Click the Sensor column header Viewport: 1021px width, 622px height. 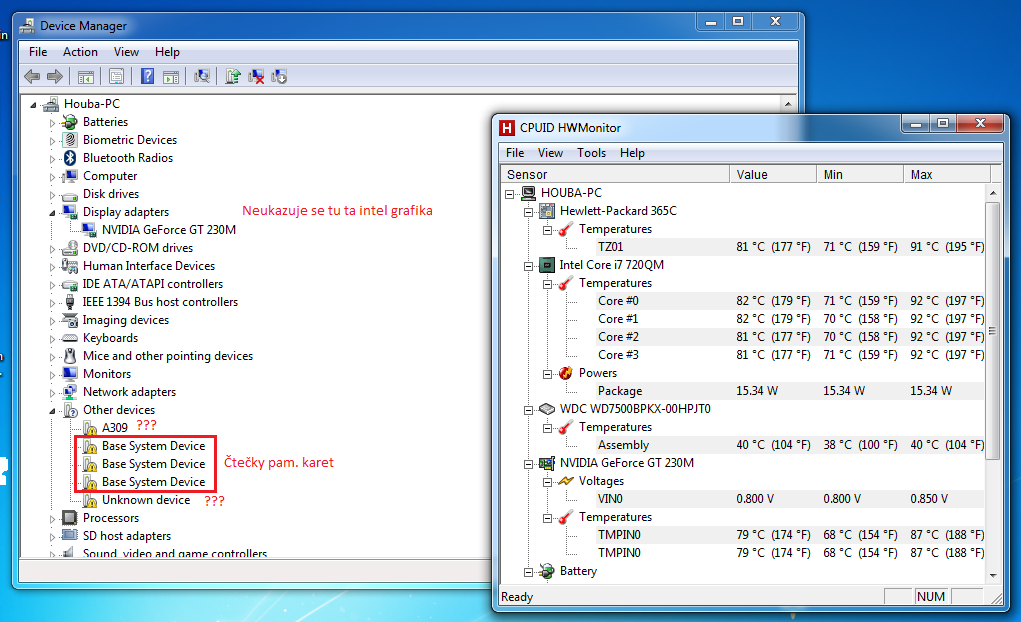point(615,175)
